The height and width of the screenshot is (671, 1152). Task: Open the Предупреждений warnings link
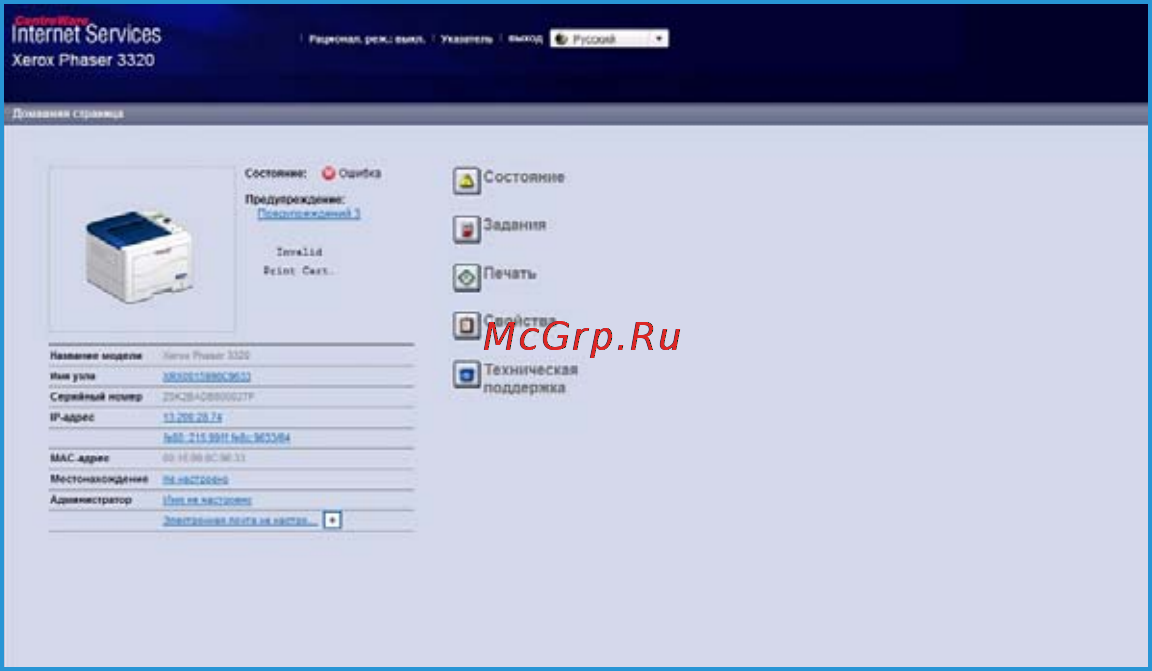tap(309, 214)
